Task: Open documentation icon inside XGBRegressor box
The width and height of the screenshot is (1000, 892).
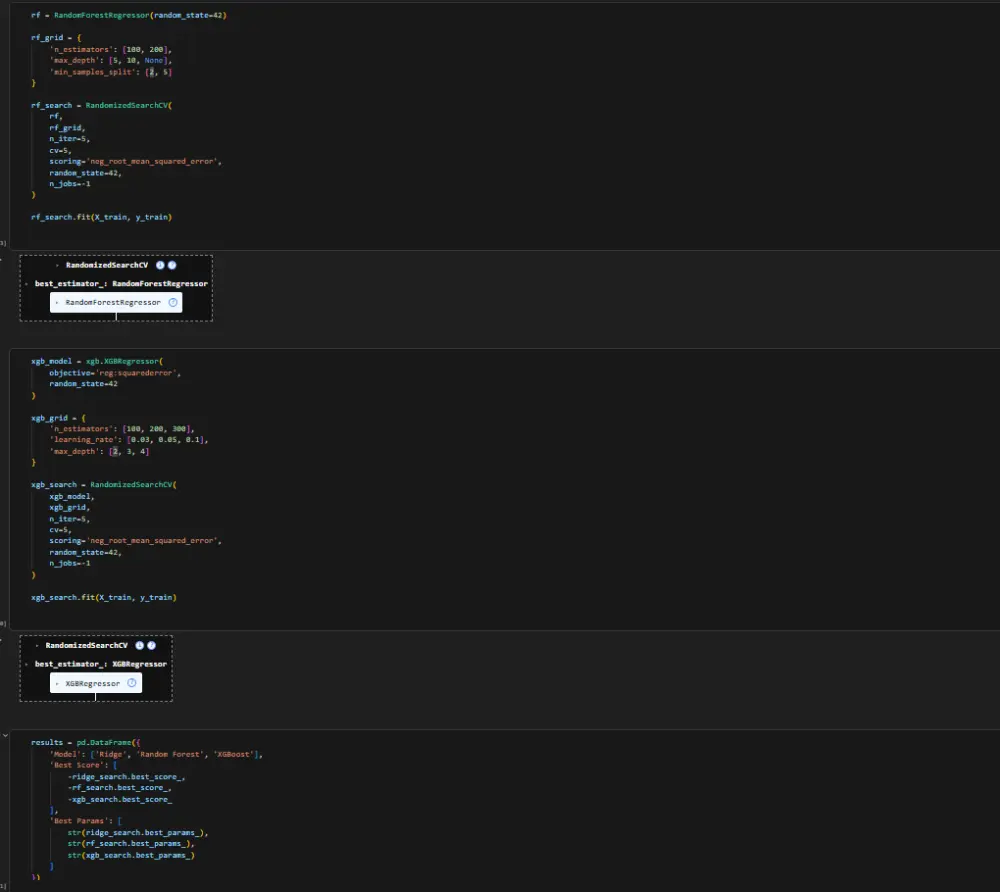Action: point(132,683)
